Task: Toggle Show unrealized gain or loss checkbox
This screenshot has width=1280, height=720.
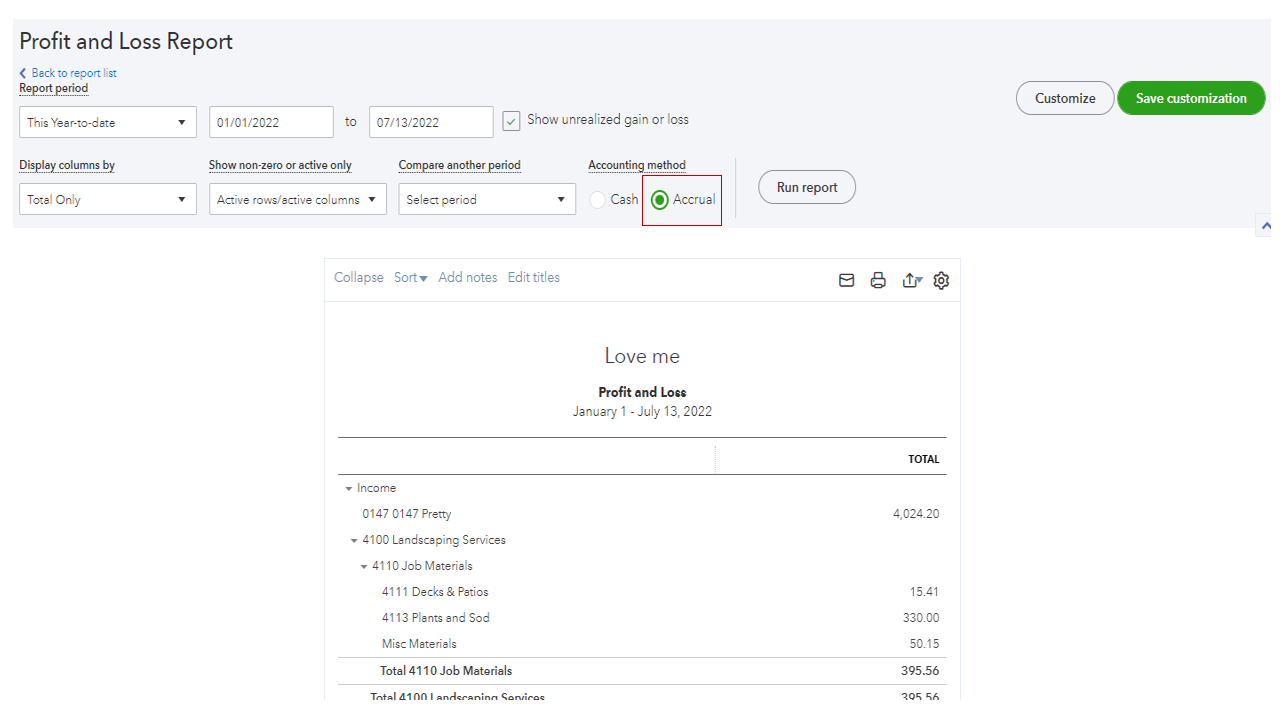Action: point(511,121)
